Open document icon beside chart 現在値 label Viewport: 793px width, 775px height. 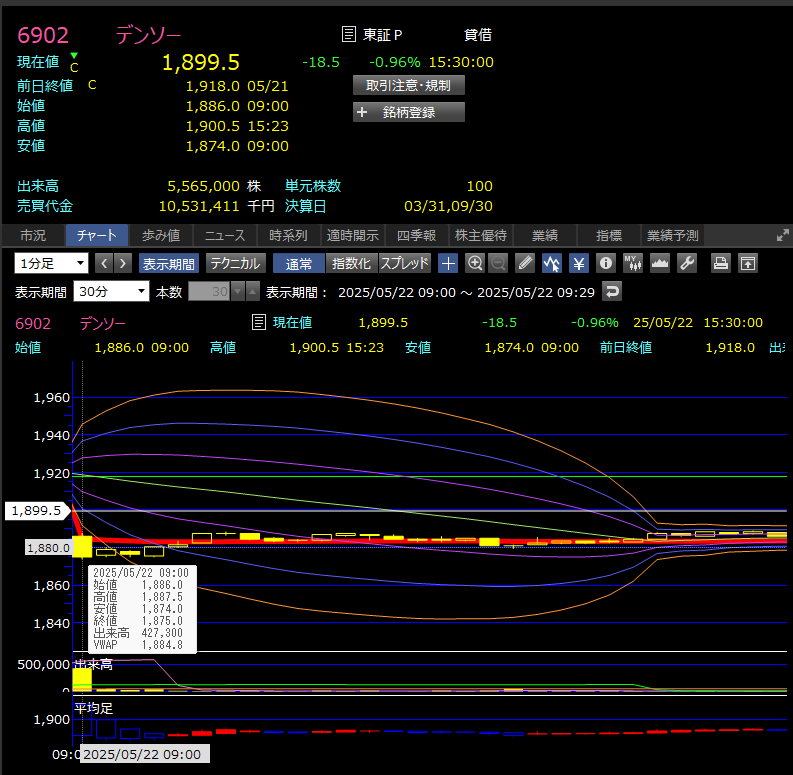point(259,322)
